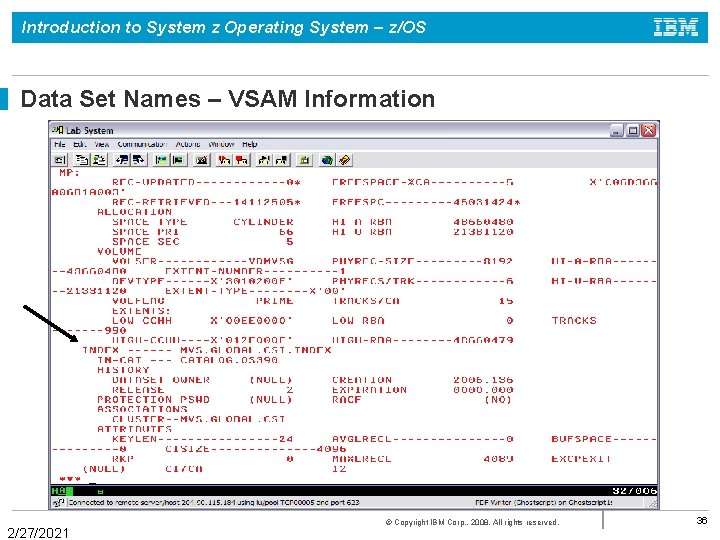Click the Paste toolbar icon
This screenshot has width=720, height=540.
pos(100,160)
